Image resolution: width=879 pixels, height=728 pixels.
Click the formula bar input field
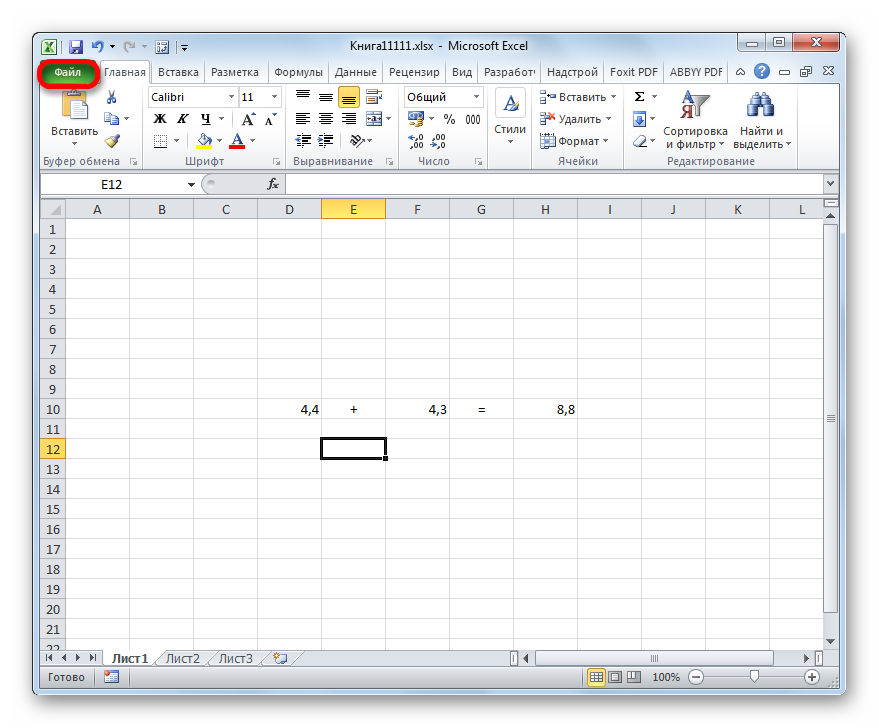pos(554,184)
